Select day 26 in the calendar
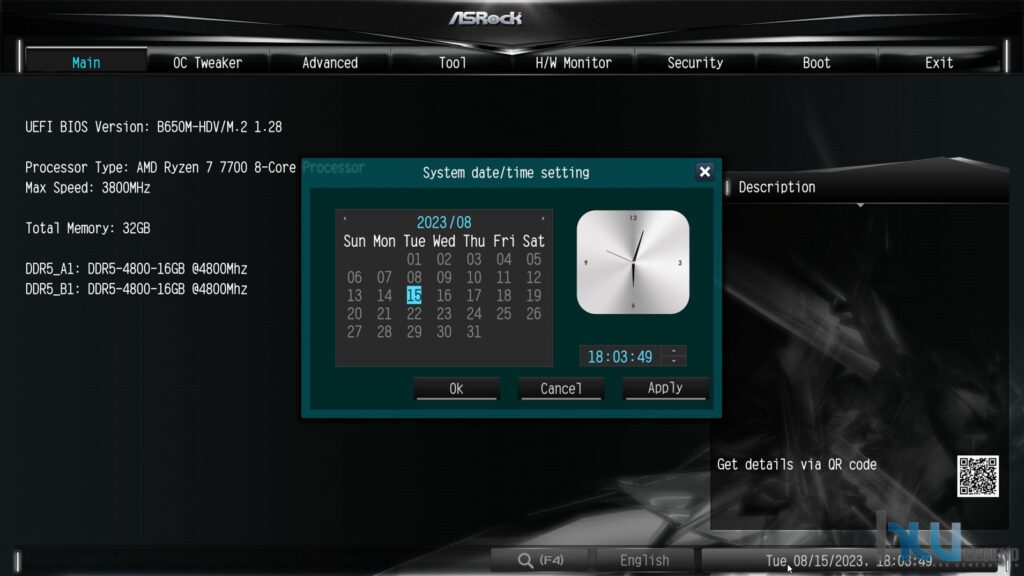 click(534, 313)
